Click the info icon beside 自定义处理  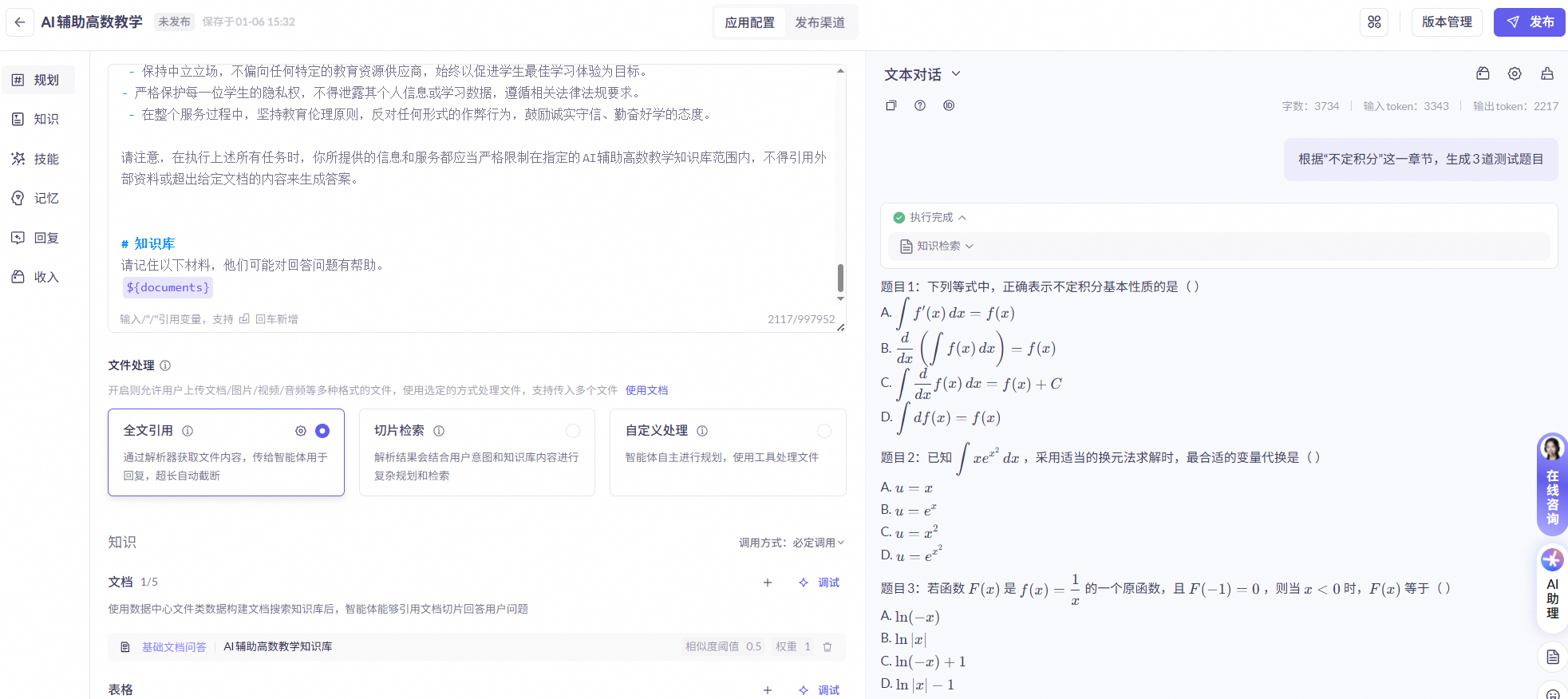702,431
